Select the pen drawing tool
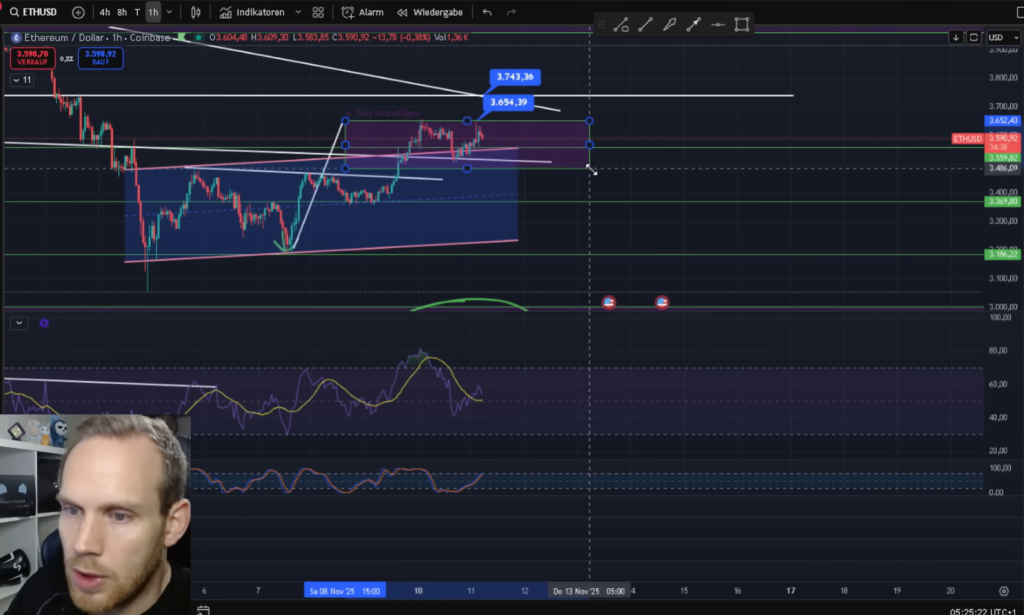The image size is (1024, 615). tap(669, 24)
